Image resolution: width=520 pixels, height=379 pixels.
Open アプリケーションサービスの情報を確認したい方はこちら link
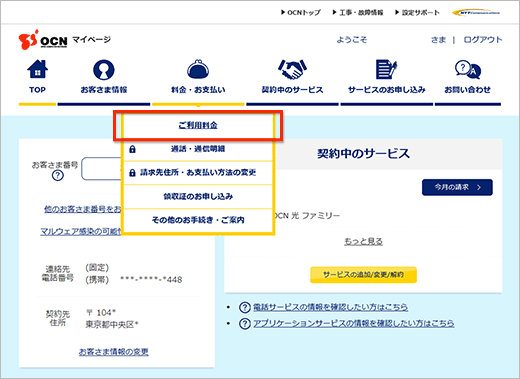click(353, 323)
